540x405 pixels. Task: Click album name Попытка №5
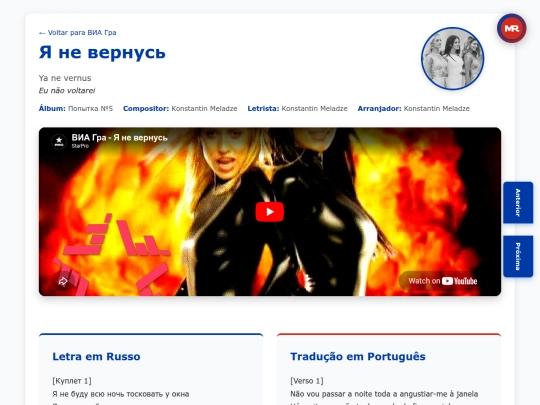point(91,108)
